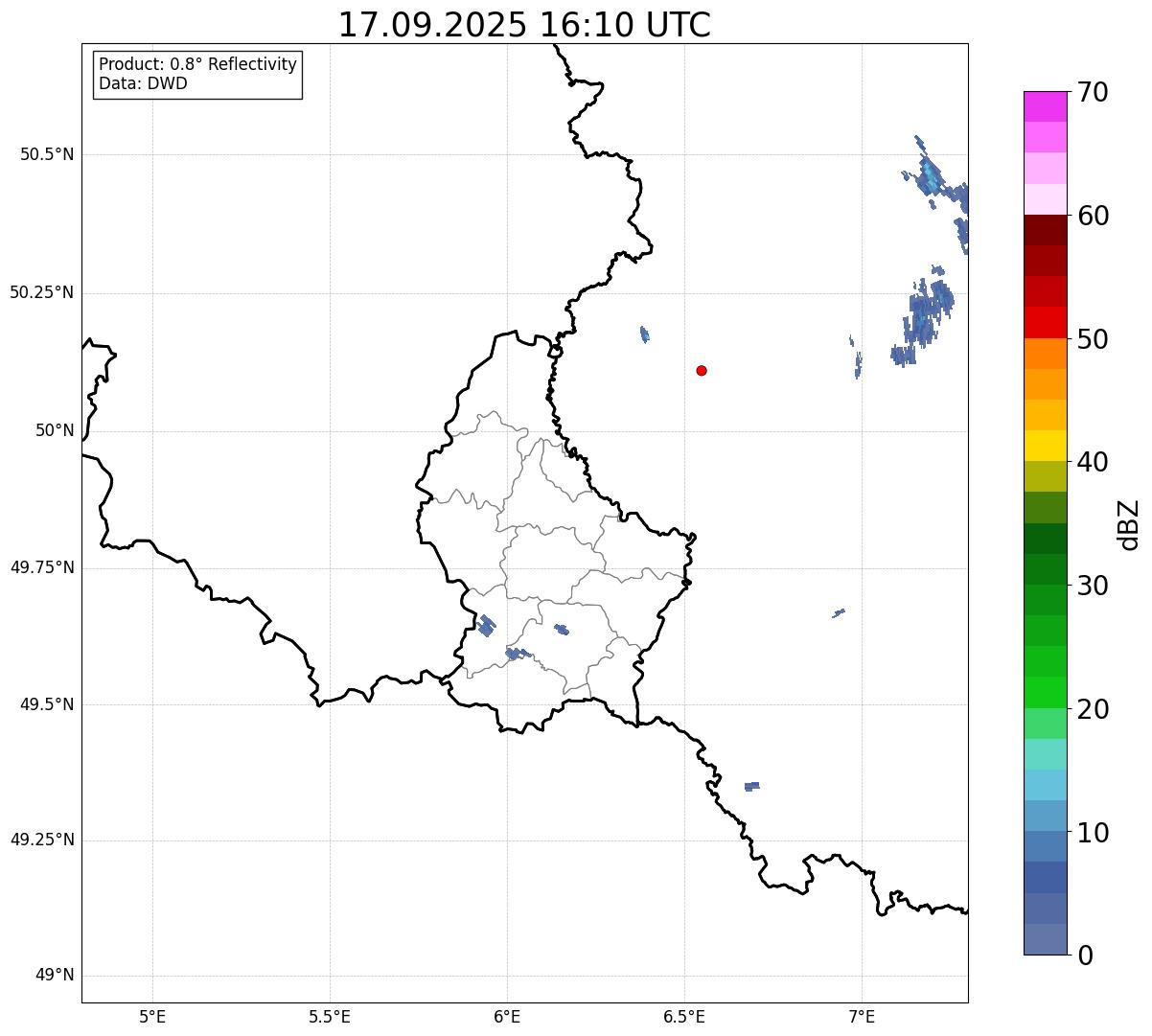Image resolution: width=1152 pixels, height=1036 pixels.
Task: Click the small echo left of the red dot
Action: click(644, 334)
